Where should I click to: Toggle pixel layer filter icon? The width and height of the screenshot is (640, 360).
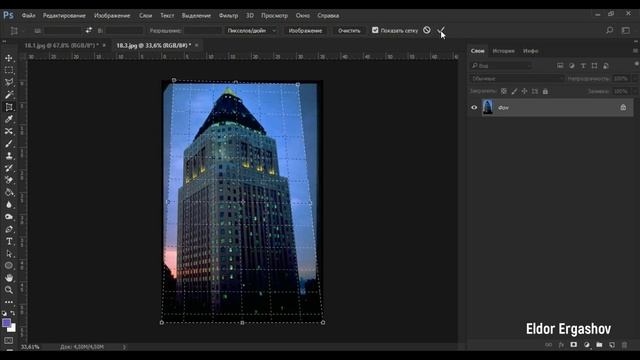click(560, 66)
